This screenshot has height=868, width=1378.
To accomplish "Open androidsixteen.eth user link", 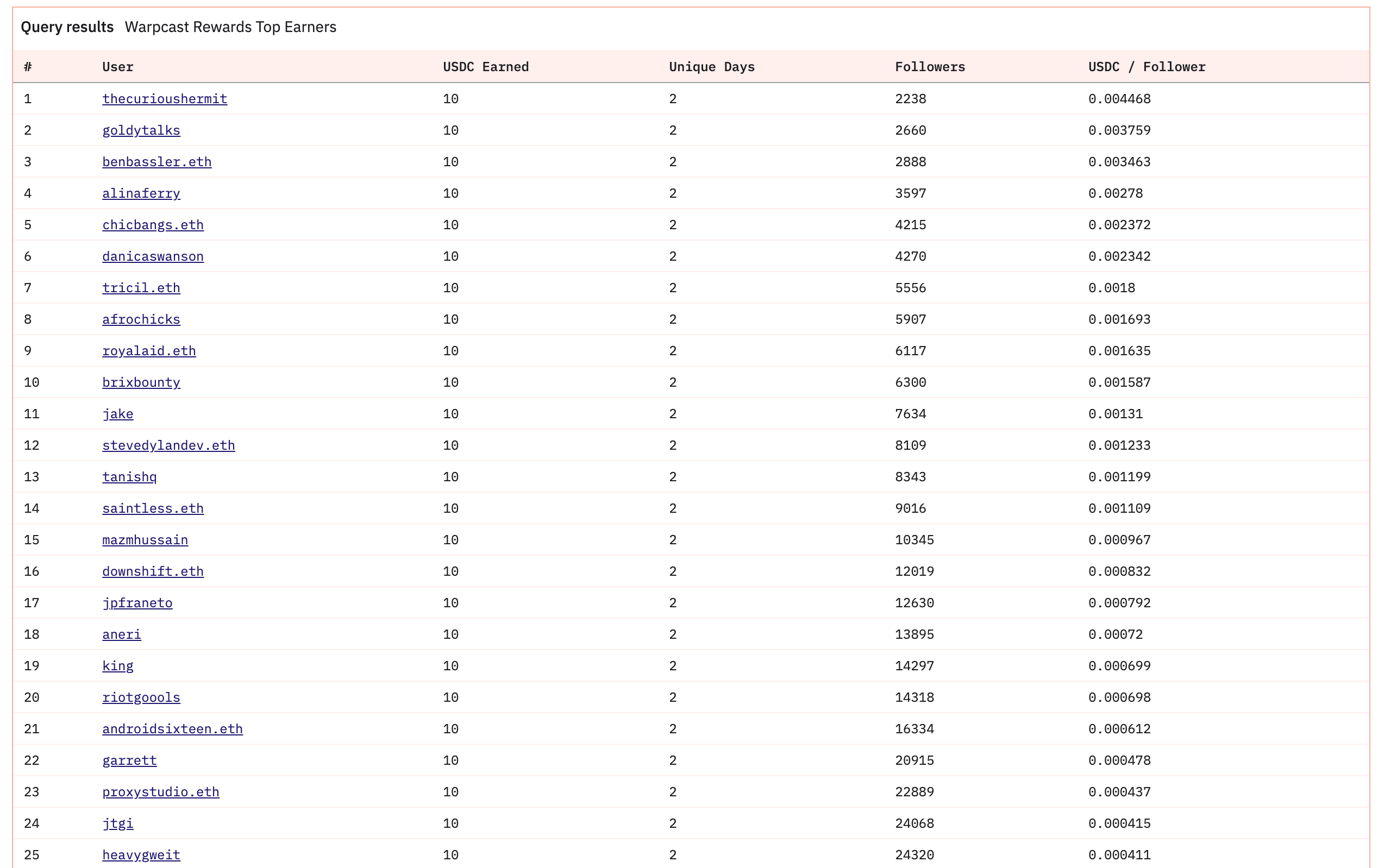I will point(172,728).
